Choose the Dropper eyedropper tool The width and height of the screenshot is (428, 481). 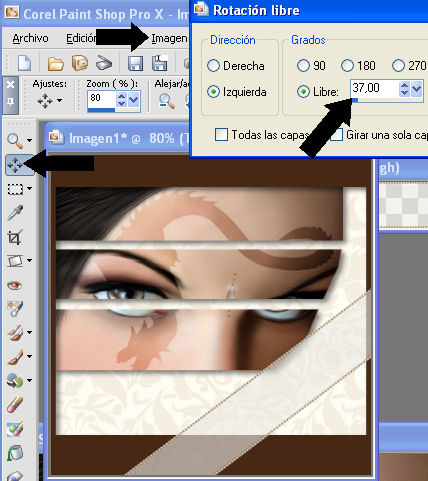[15, 213]
